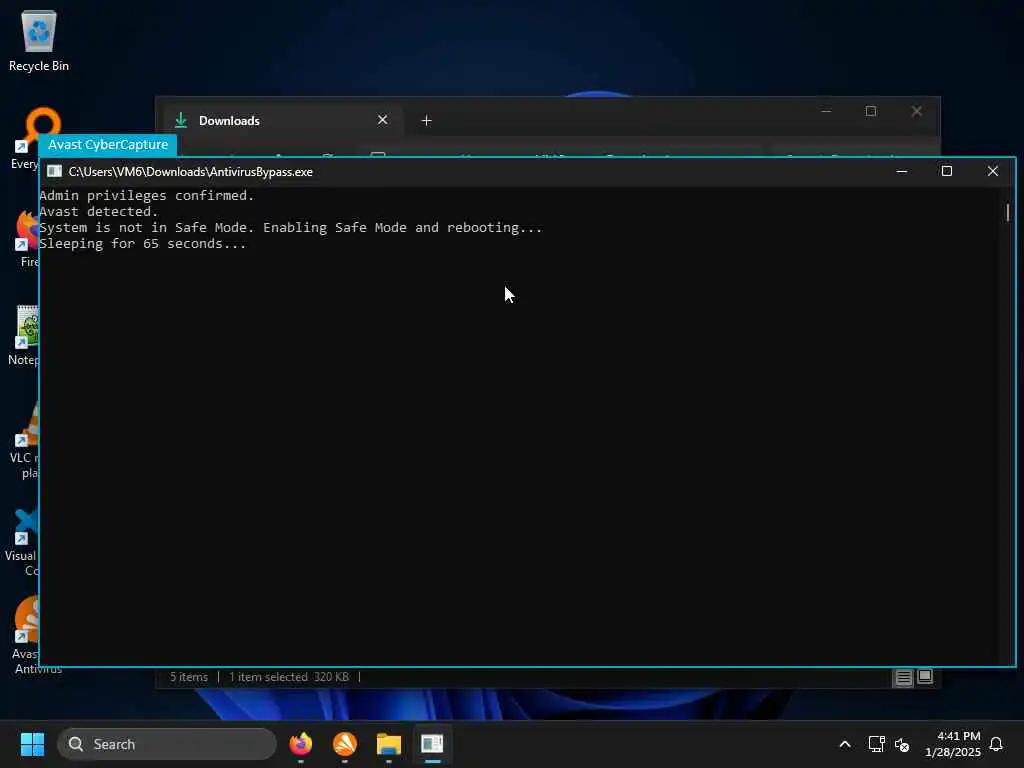Minimize the Downloads Explorer window
The height and width of the screenshot is (768, 1024).
(x=826, y=111)
